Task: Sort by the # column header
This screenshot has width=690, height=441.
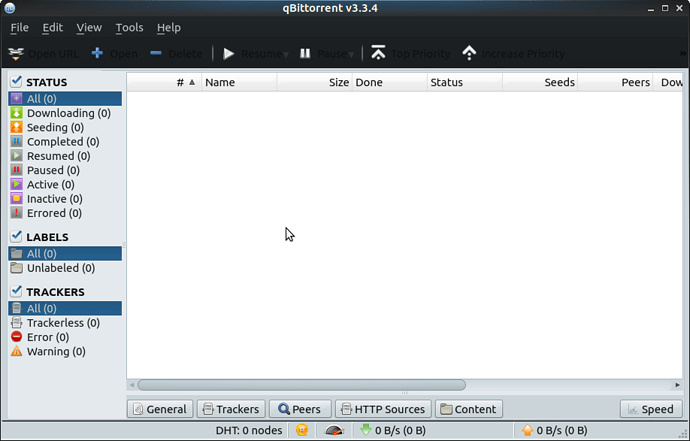Action: pos(185,83)
